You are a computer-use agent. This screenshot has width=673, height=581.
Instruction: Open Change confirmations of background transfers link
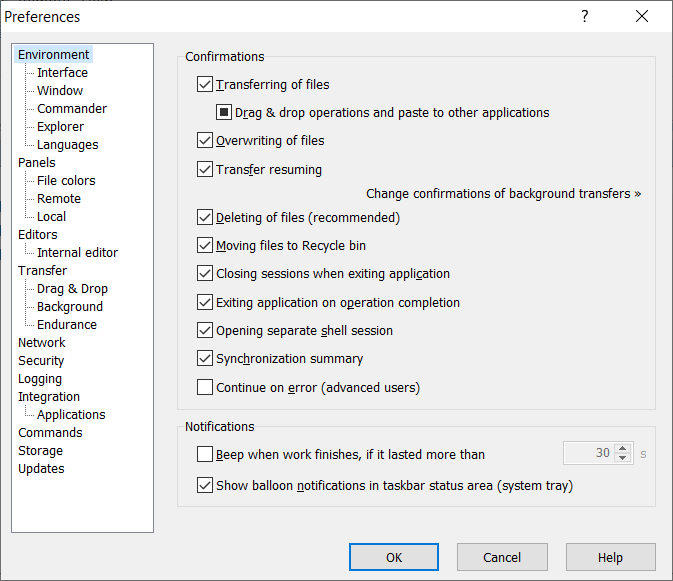pos(503,194)
